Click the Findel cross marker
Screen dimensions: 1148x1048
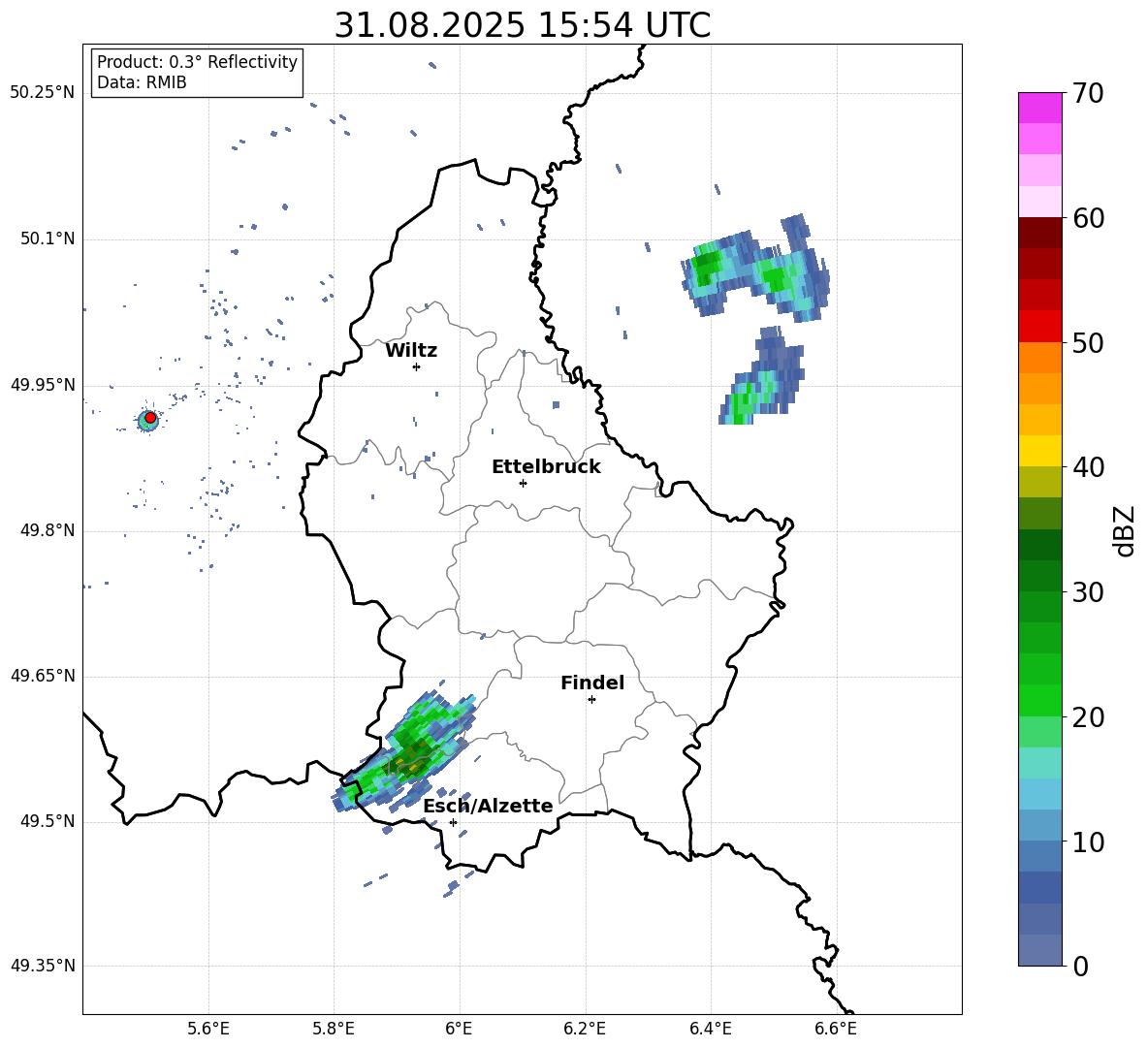(591, 700)
